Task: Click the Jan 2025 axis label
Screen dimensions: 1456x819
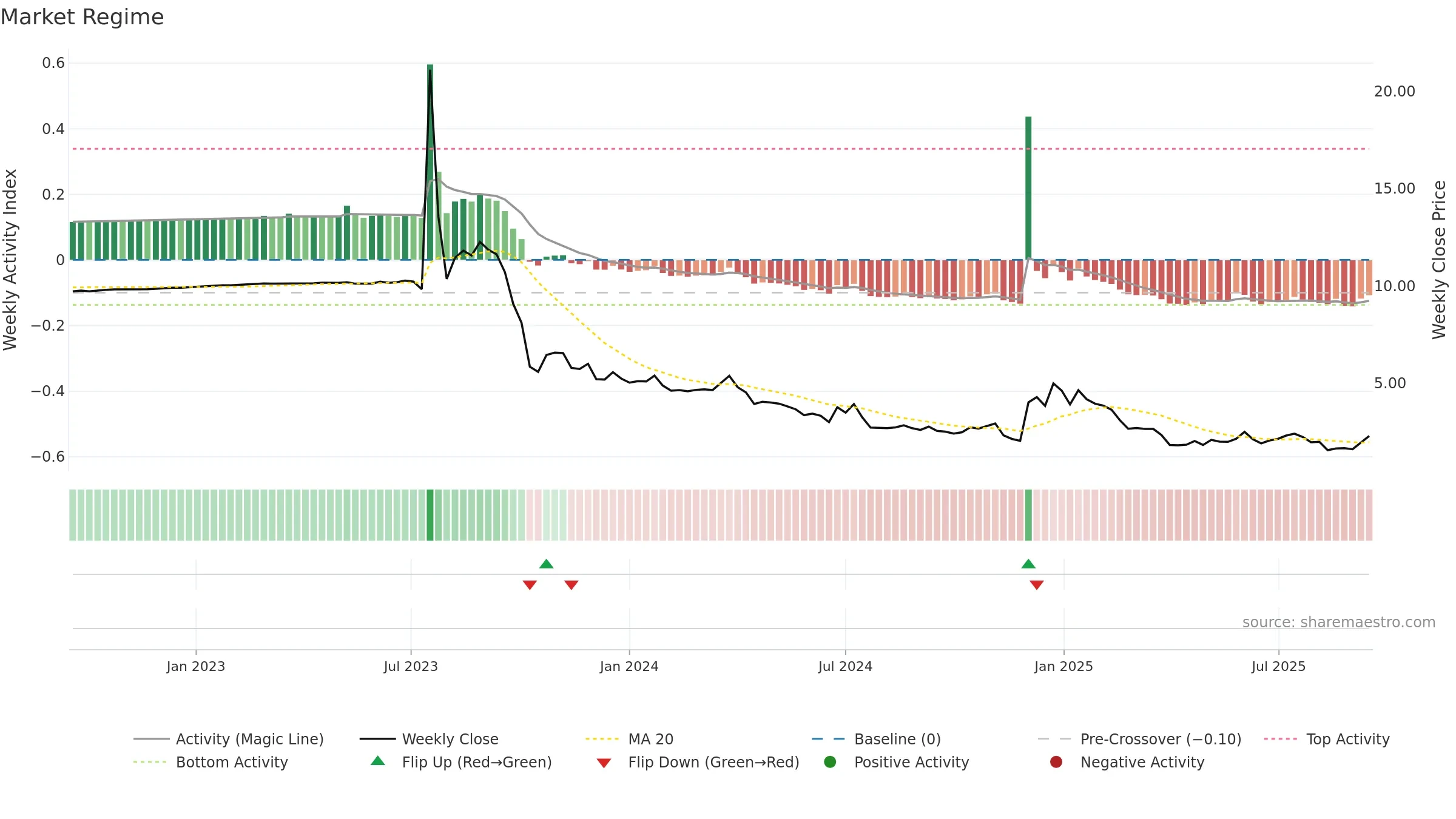Action: [1063, 666]
